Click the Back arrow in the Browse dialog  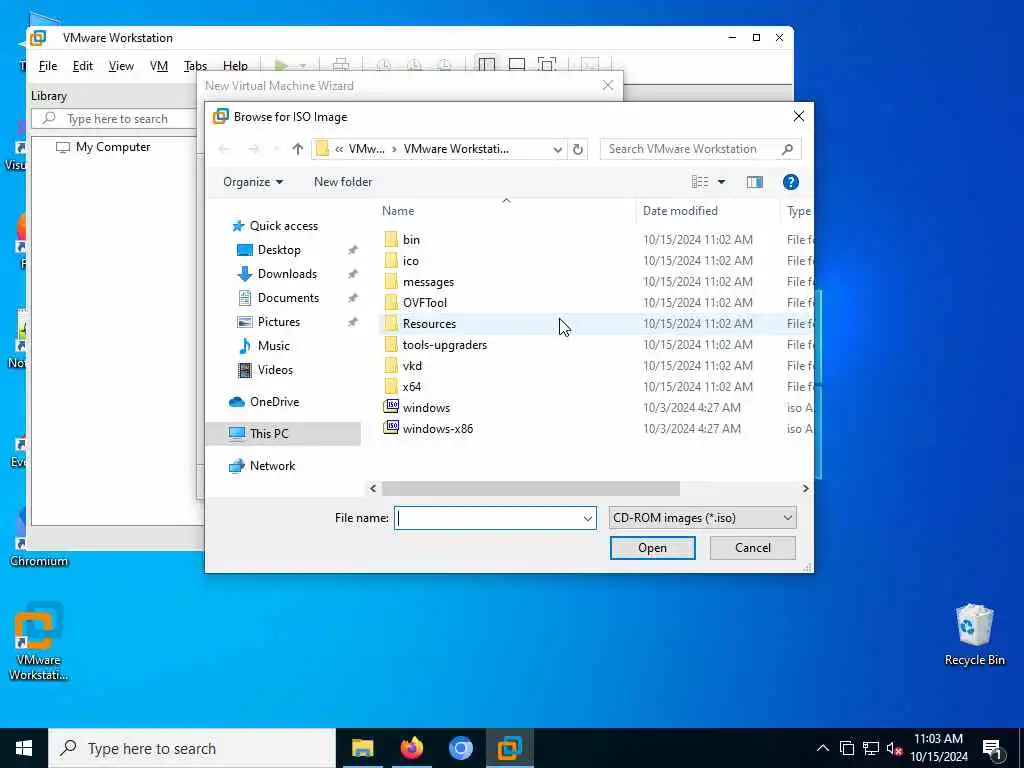coord(225,149)
